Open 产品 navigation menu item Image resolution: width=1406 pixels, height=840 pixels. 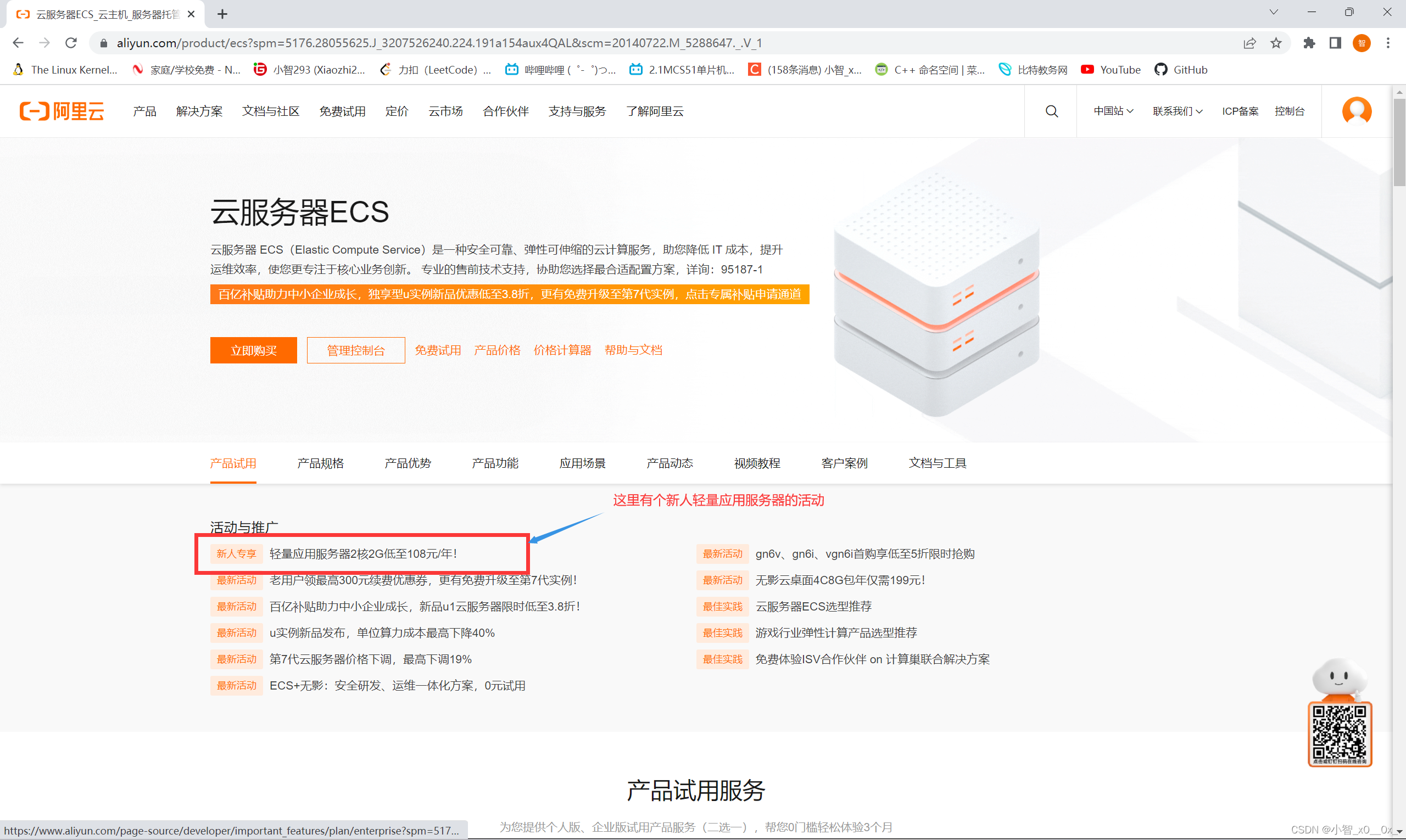click(144, 111)
